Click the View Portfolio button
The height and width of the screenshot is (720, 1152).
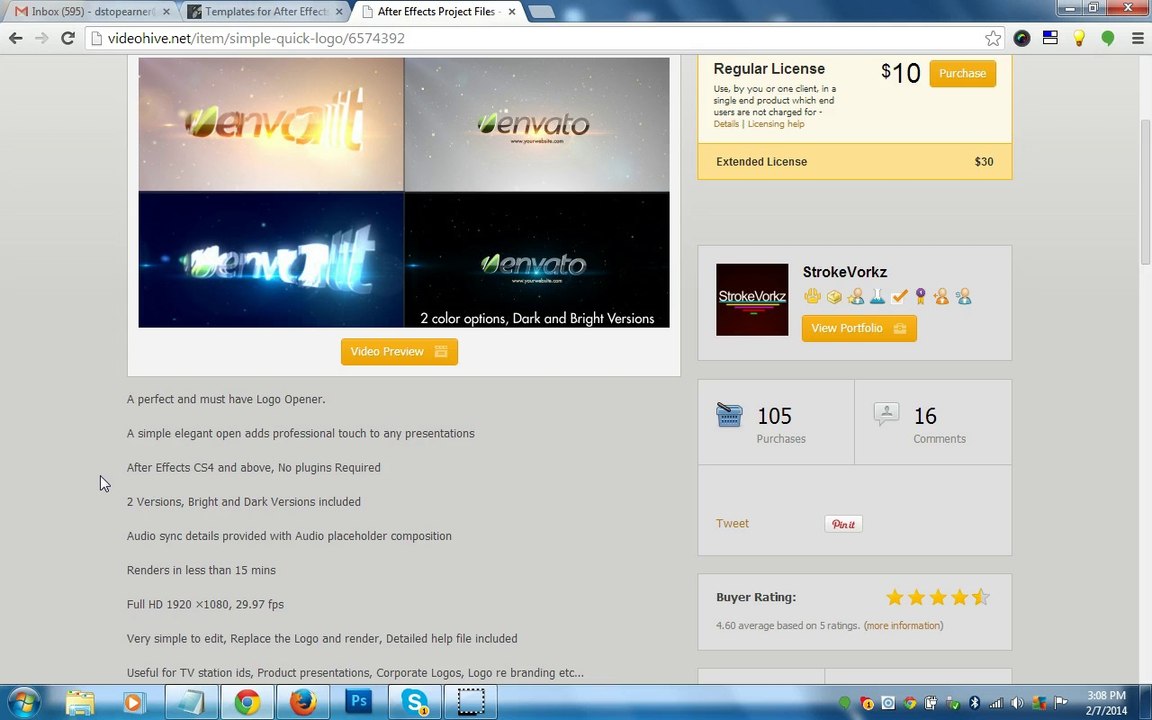click(x=859, y=328)
